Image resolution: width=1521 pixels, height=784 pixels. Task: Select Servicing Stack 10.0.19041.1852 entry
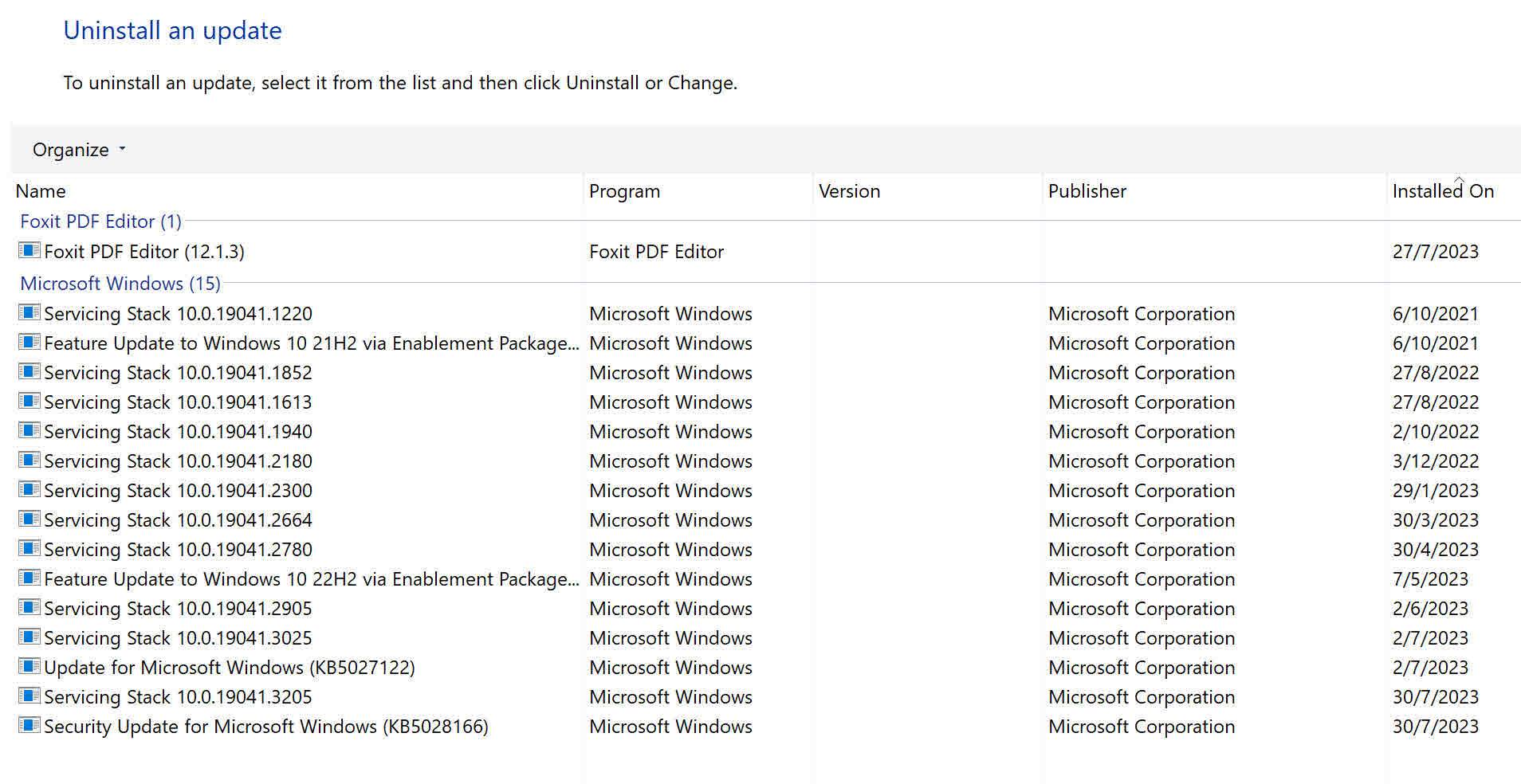(x=178, y=373)
